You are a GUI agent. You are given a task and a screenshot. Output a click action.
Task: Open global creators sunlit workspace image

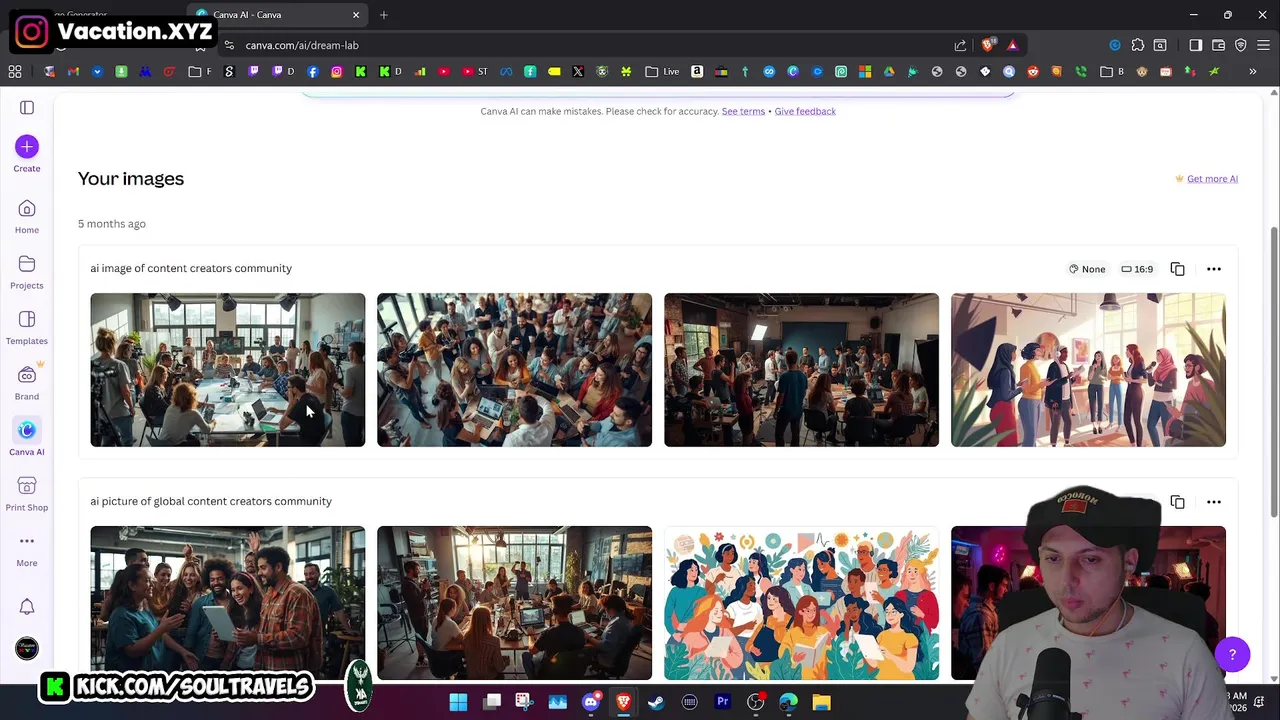514,603
